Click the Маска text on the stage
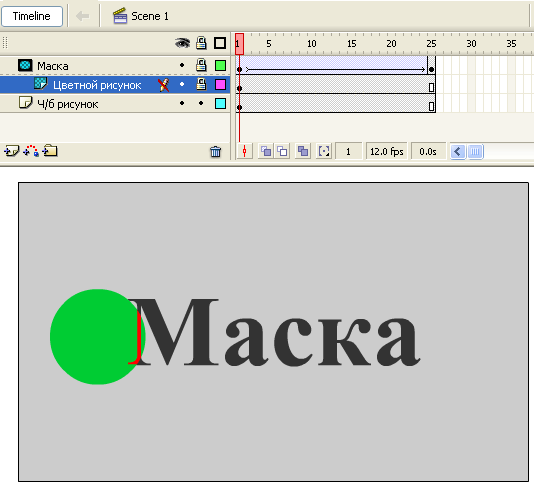Image resolution: width=534 pixels, height=490 pixels. pos(274,332)
